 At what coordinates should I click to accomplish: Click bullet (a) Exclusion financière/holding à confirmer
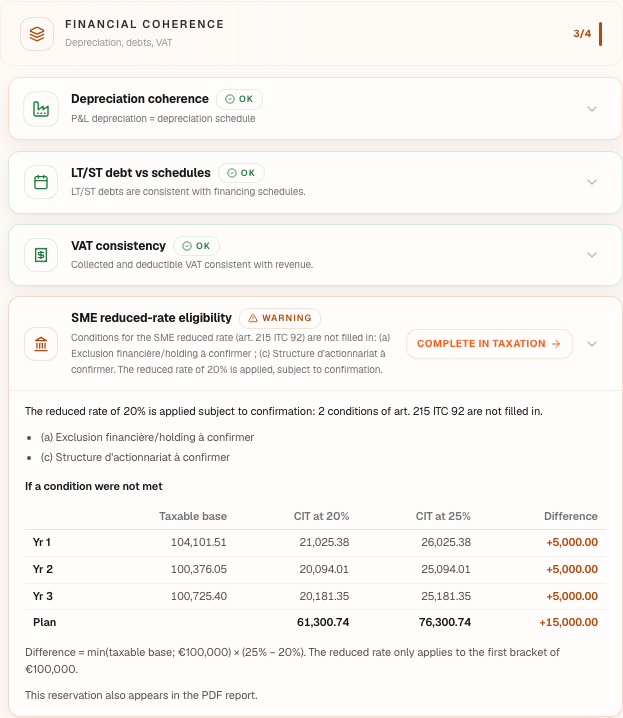[x=147, y=438]
